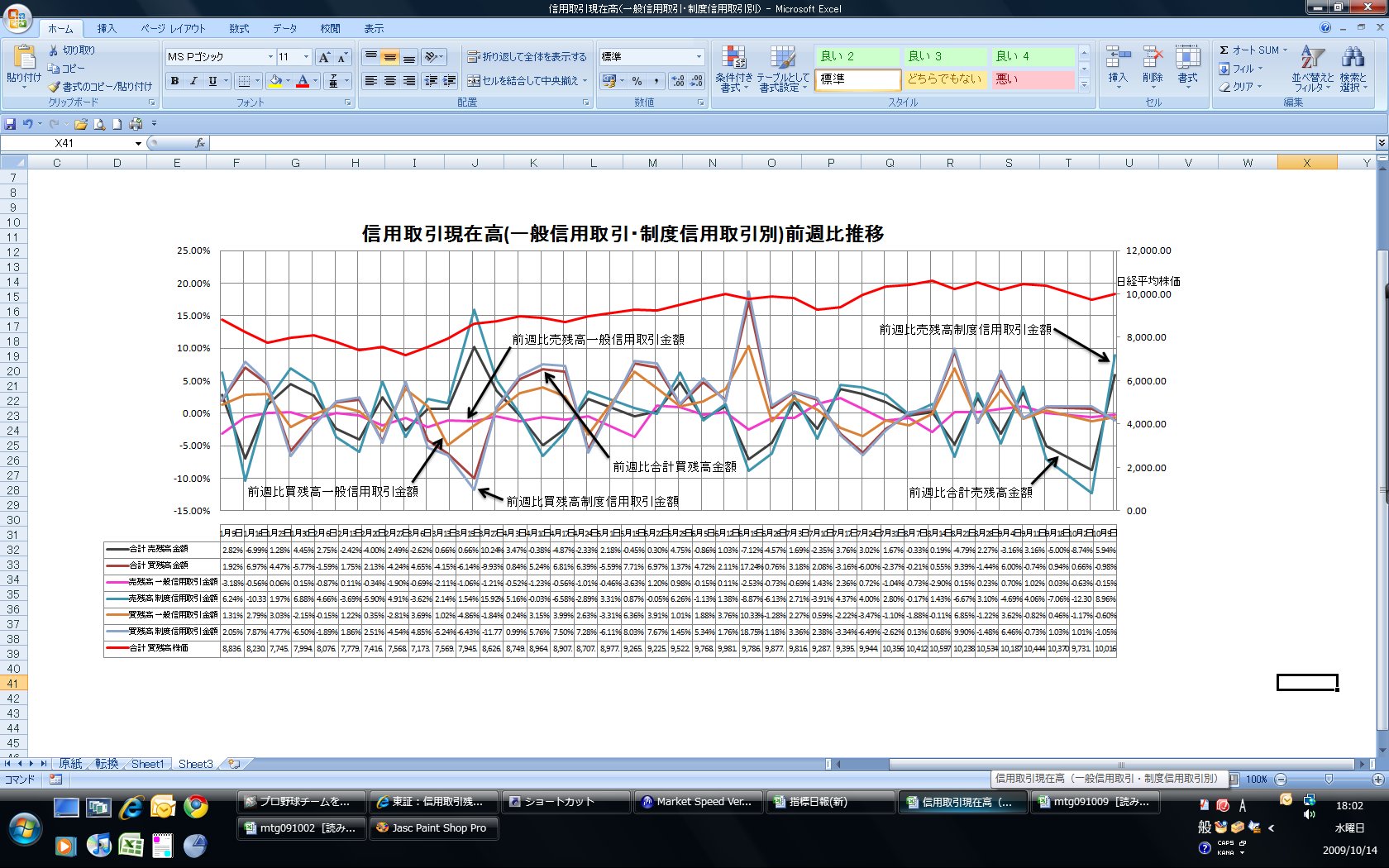Open the Name Box dropdown arrow
Image resolution: width=1389 pixels, height=868 pixels.
(138, 143)
